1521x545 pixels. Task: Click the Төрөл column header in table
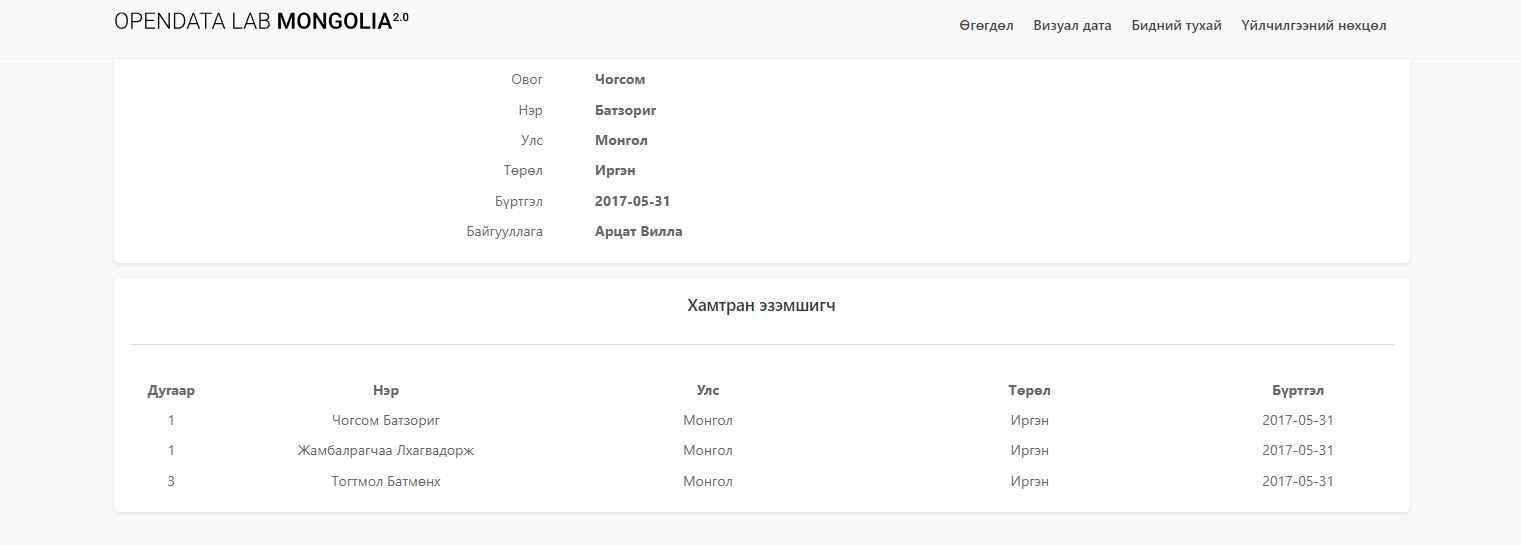[x=1029, y=390]
